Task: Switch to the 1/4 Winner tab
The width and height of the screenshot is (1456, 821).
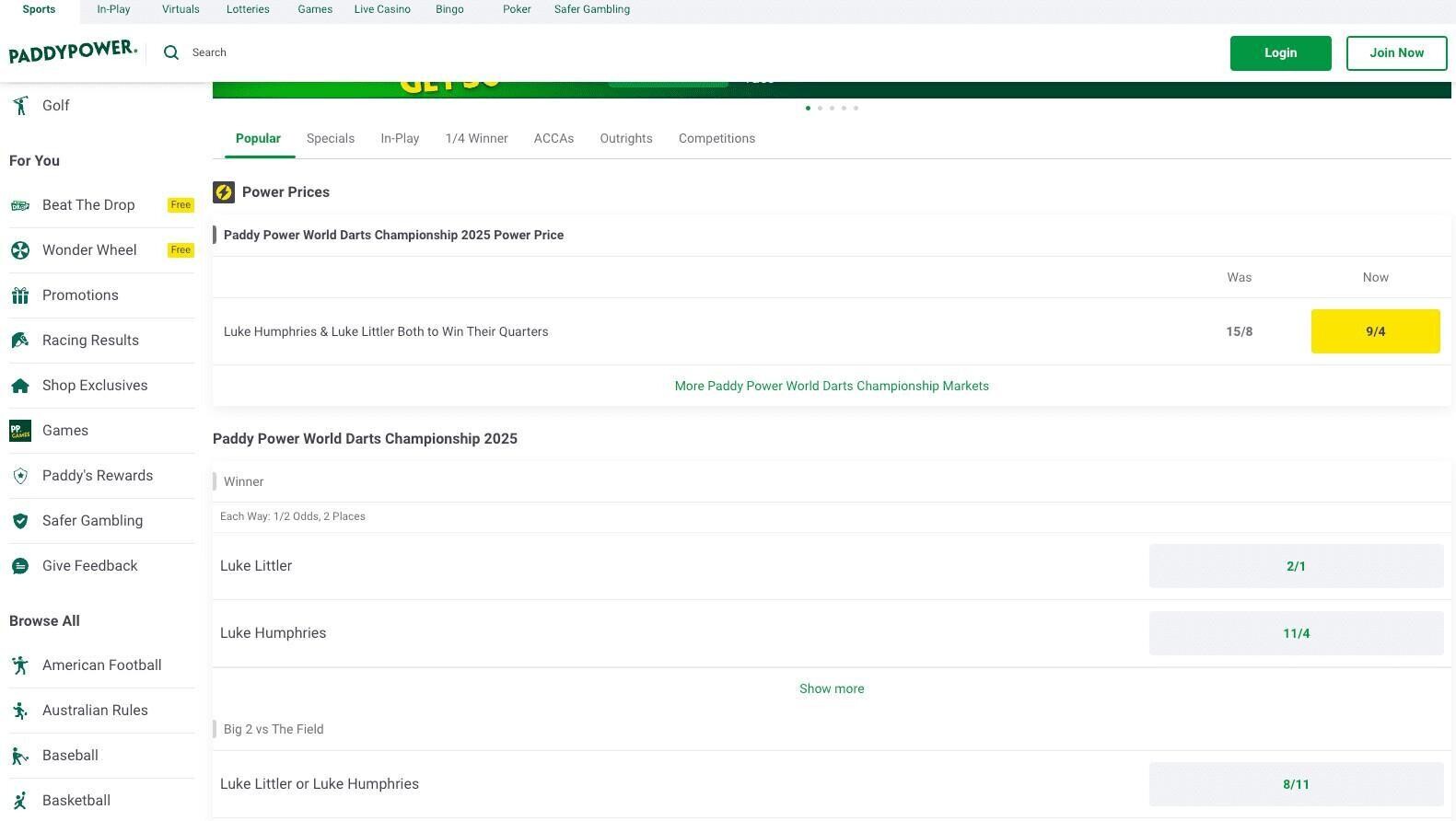Action: point(476,139)
